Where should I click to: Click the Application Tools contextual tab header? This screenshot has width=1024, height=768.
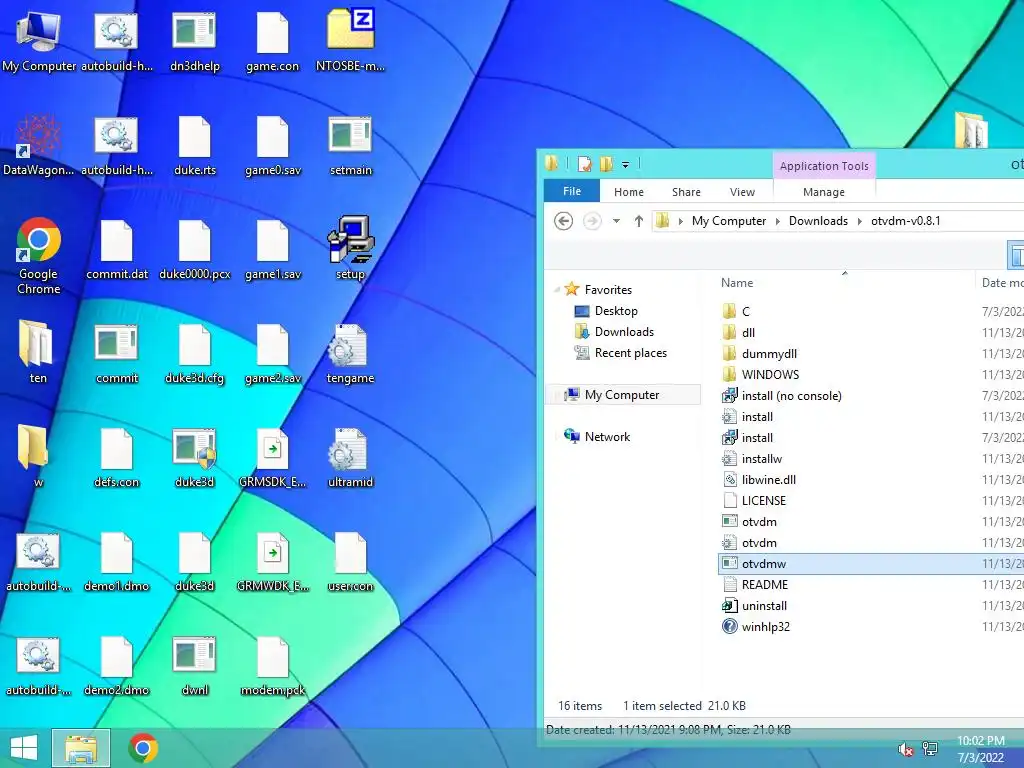824,166
